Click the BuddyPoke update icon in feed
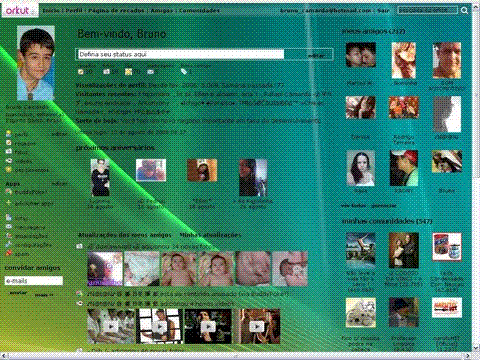Screen dimensions: 480x360 (80, 294)
